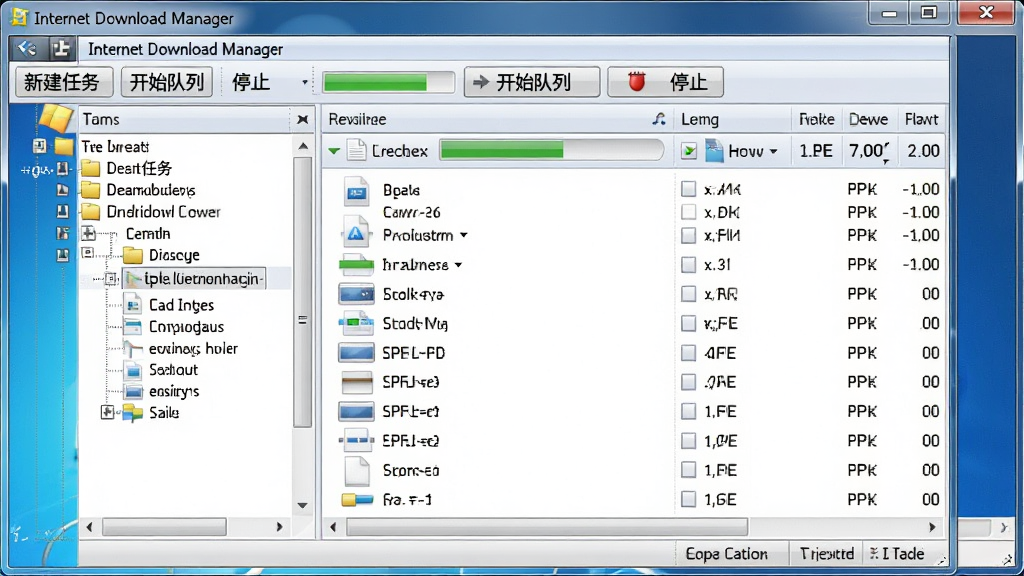Viewport: 1024px width, 576px height.
Task: Click the EPFI file icon
Action: [x=357, y=441]
